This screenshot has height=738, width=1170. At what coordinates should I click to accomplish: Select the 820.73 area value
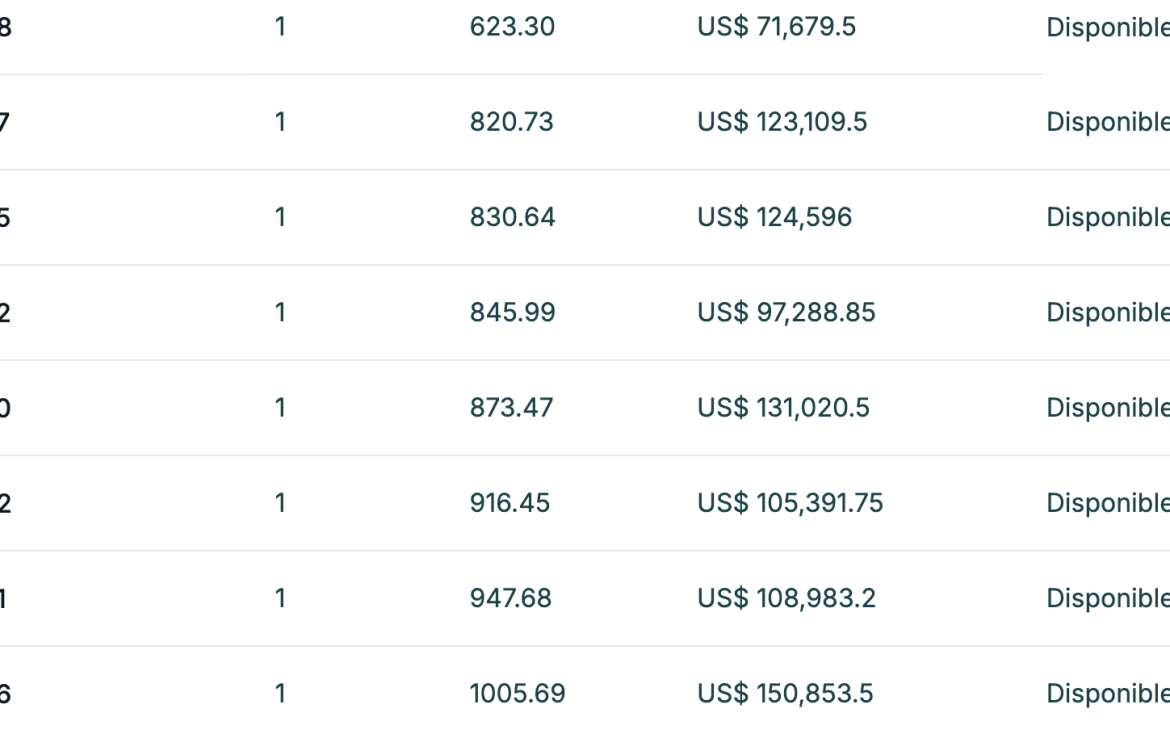point(511,122)
